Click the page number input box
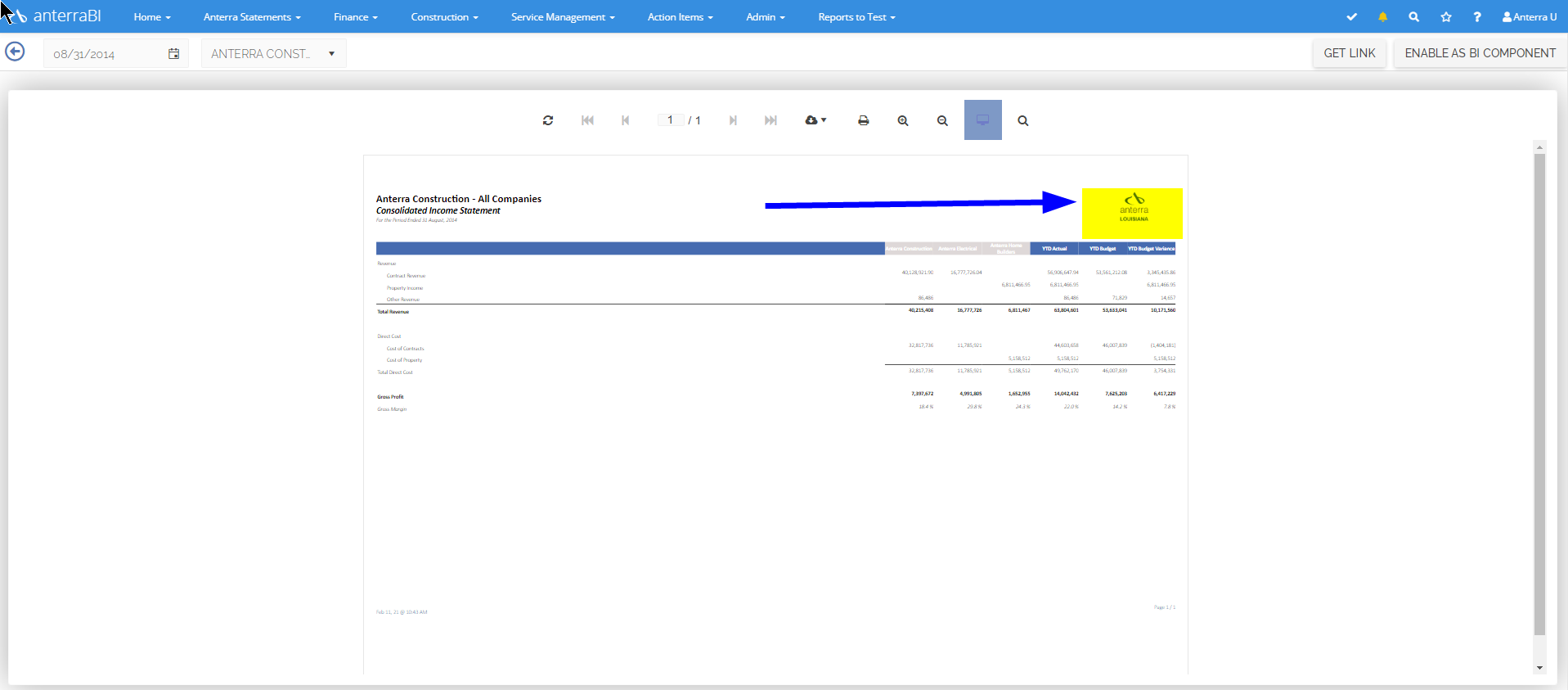This screenshot has height=690, width=1568. click(x=671, y=120)
